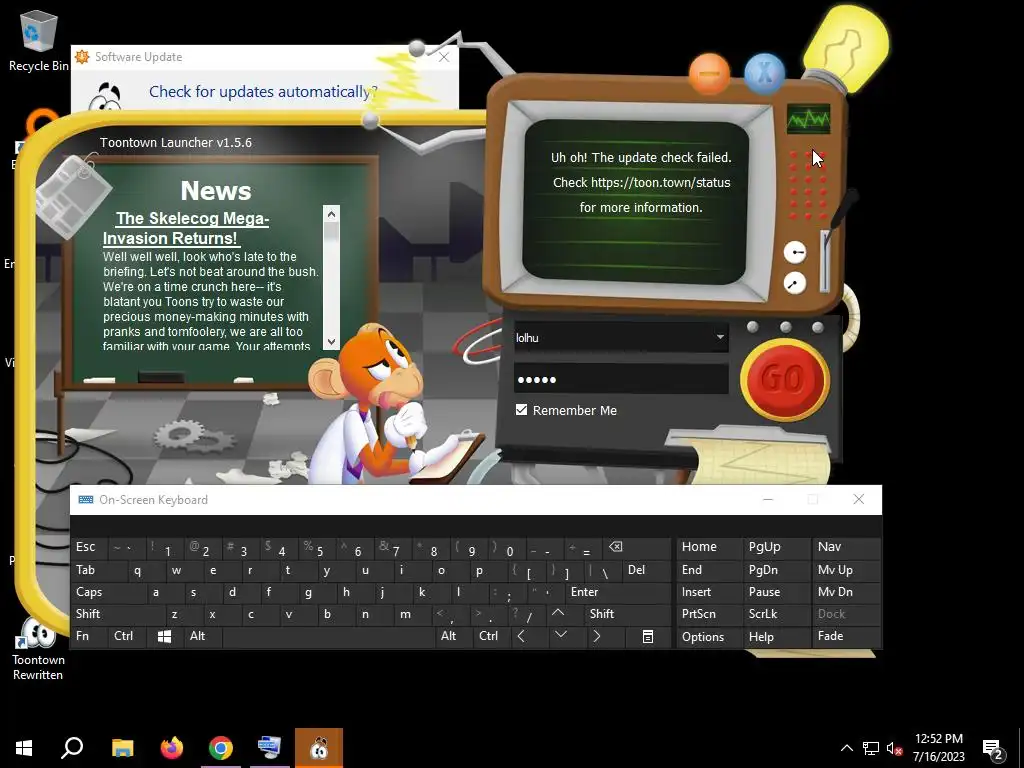Click the Del key on On-Screen Keyboard
The width and height of the screenshot is (1024, 768).
(646, 570)
